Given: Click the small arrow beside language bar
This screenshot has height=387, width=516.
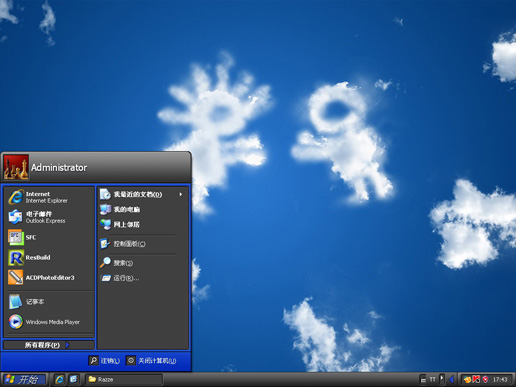Looking at the screenshot, I should point(442,379).
